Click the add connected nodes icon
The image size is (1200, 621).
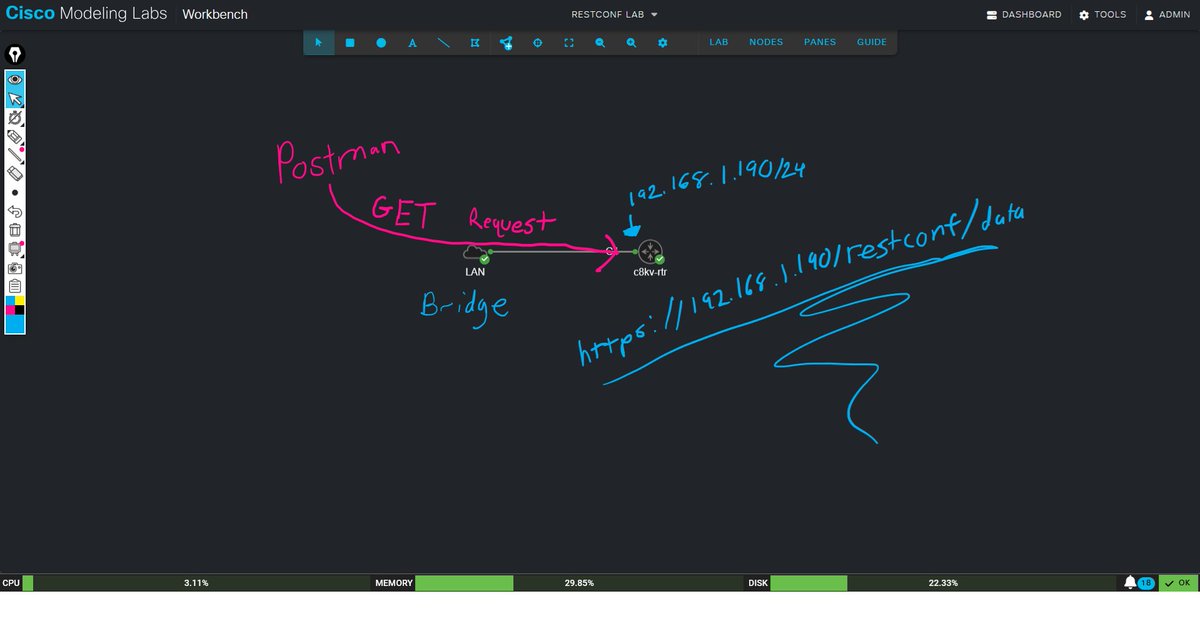(x=506, y=43)
